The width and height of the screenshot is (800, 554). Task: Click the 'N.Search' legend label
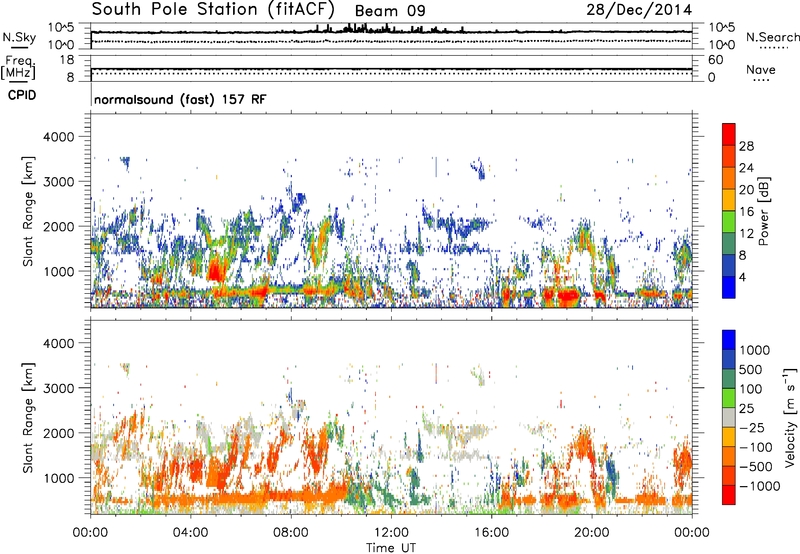point(772,37)
